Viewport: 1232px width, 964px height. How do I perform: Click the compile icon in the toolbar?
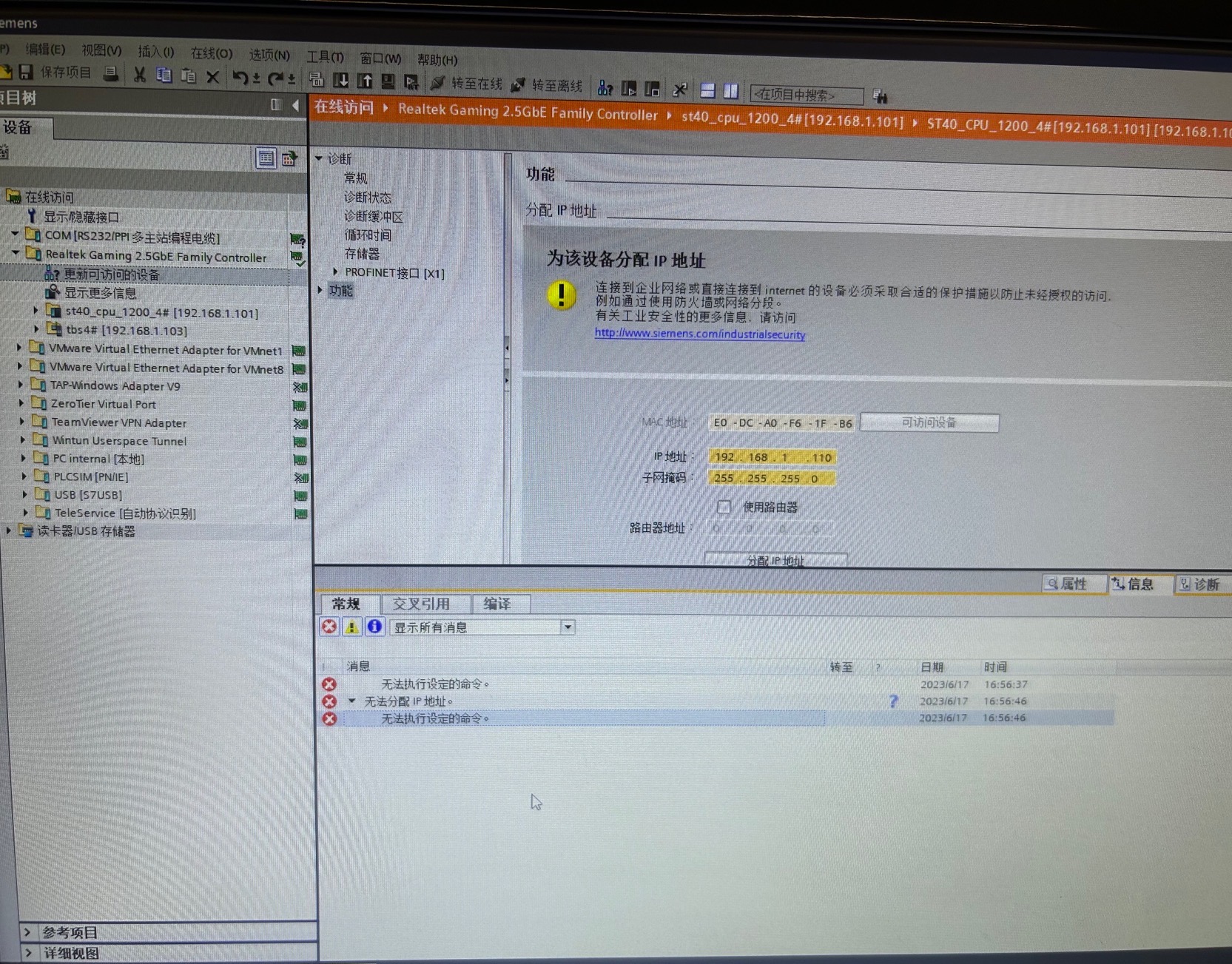(x=316, y=80)
